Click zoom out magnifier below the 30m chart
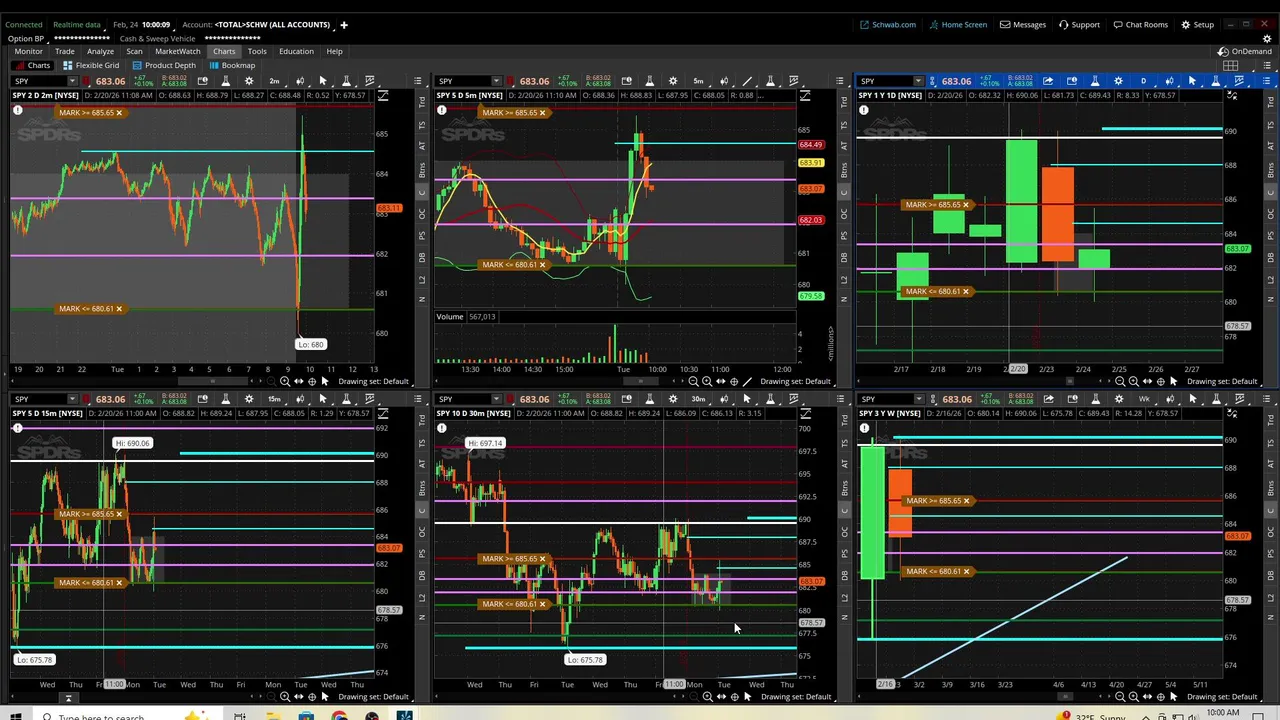1280x720 pixels. [x=693, y=696]
